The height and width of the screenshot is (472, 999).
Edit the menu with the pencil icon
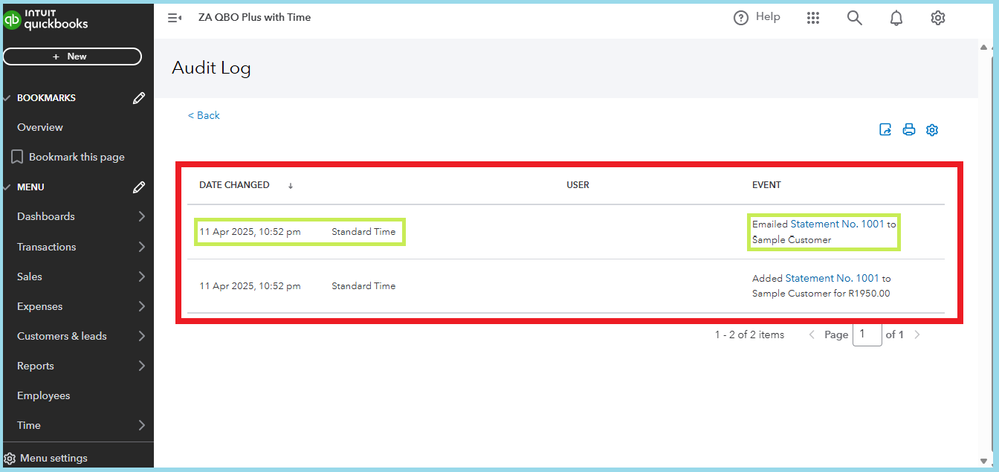(x=138, y=187)
